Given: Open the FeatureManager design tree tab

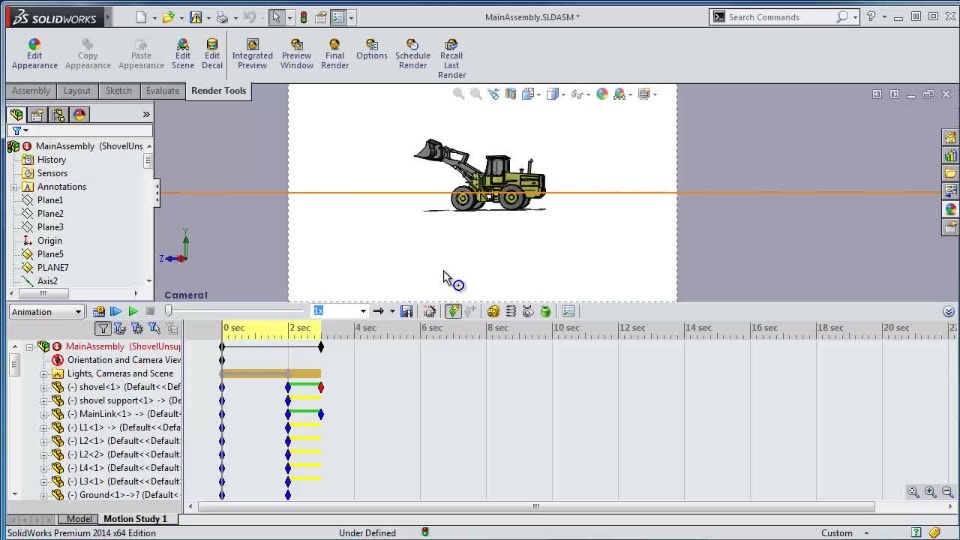Looking at the screenshot, I should tap(17, 114).
